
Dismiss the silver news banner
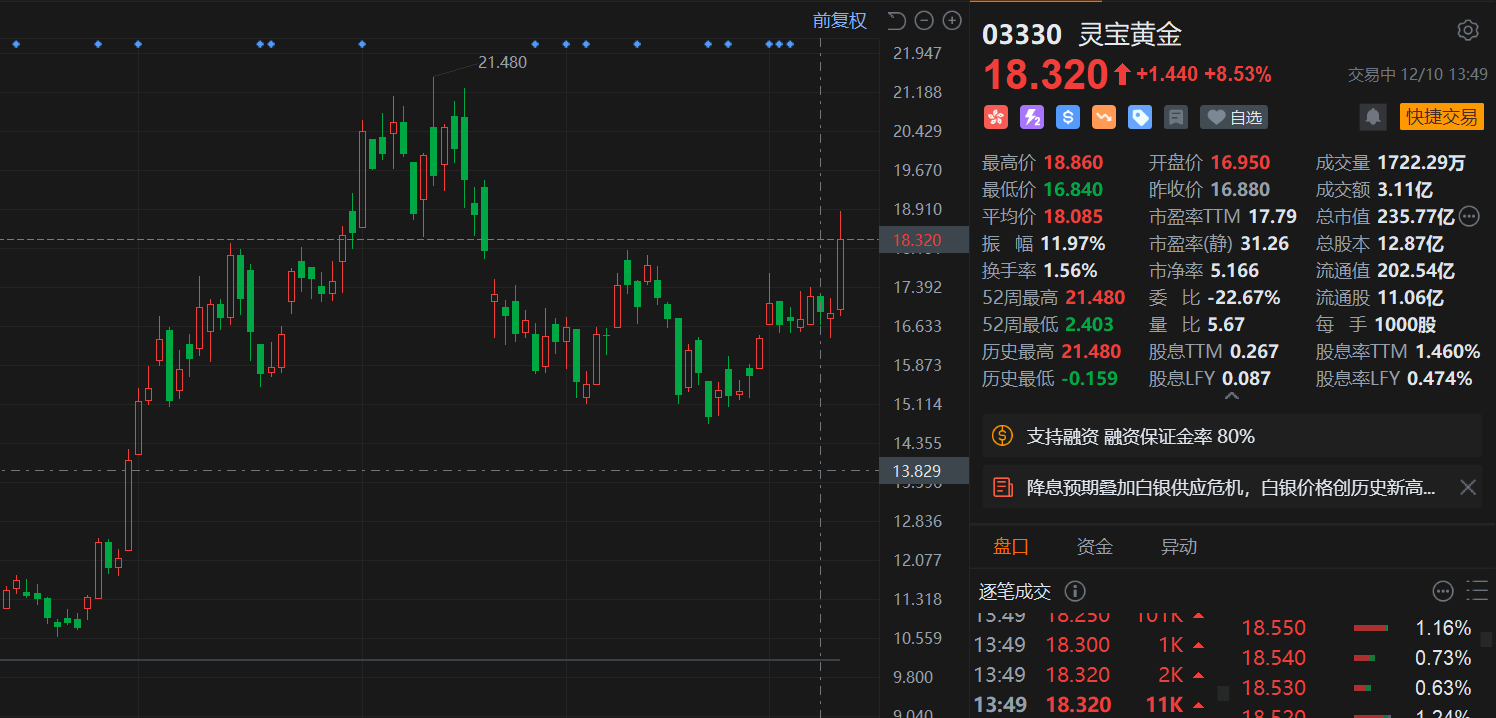click(x=1467, y=487)
